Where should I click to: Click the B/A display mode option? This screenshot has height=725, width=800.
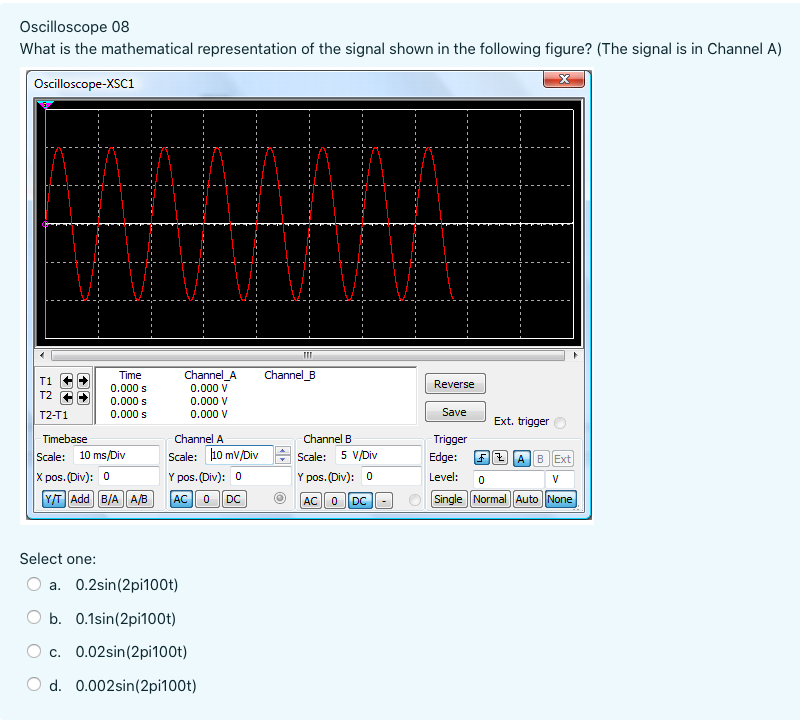(x=110, y=499)
